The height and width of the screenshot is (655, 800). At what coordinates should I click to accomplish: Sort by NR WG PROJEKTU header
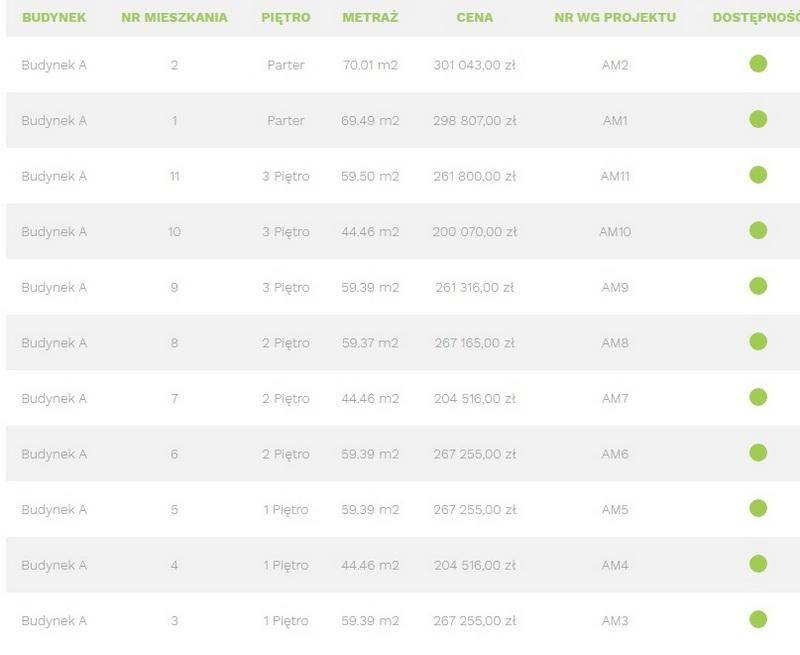615,17
